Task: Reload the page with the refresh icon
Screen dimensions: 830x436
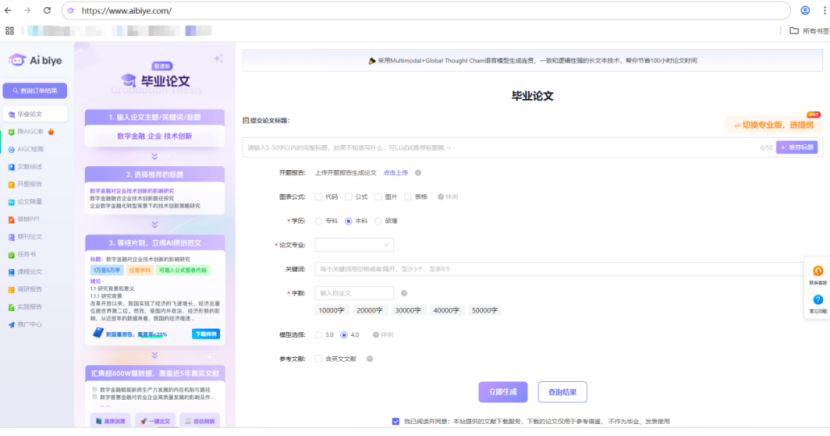Action: (47, 11)
